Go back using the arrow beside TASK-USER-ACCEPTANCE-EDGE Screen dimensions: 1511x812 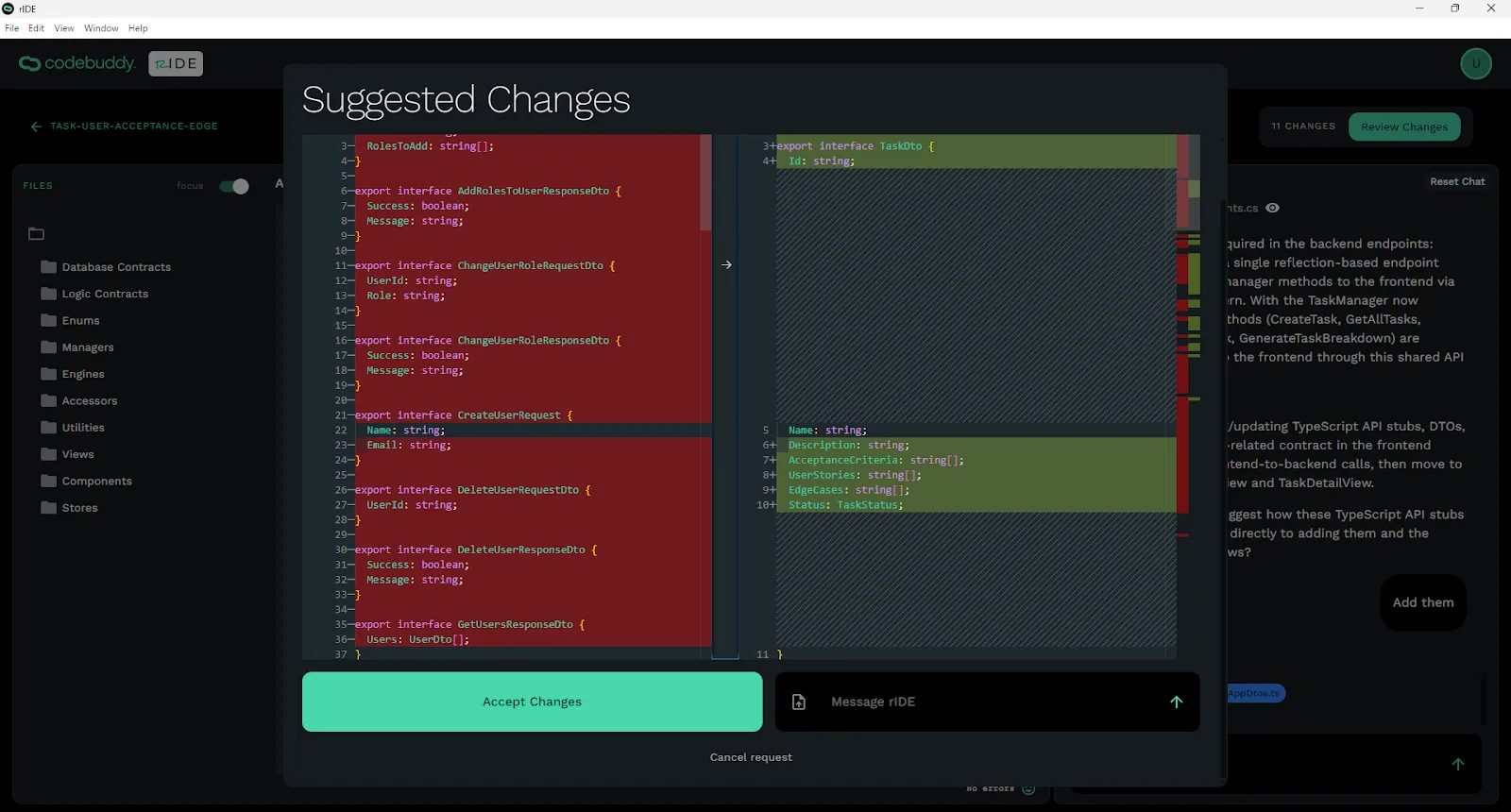tap(36, 127)
